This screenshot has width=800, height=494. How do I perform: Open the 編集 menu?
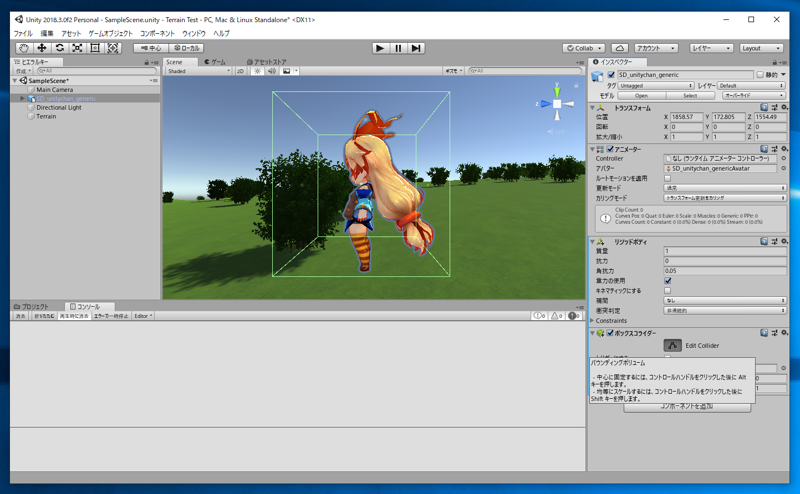pyautogui.click(x=47, y=33)
